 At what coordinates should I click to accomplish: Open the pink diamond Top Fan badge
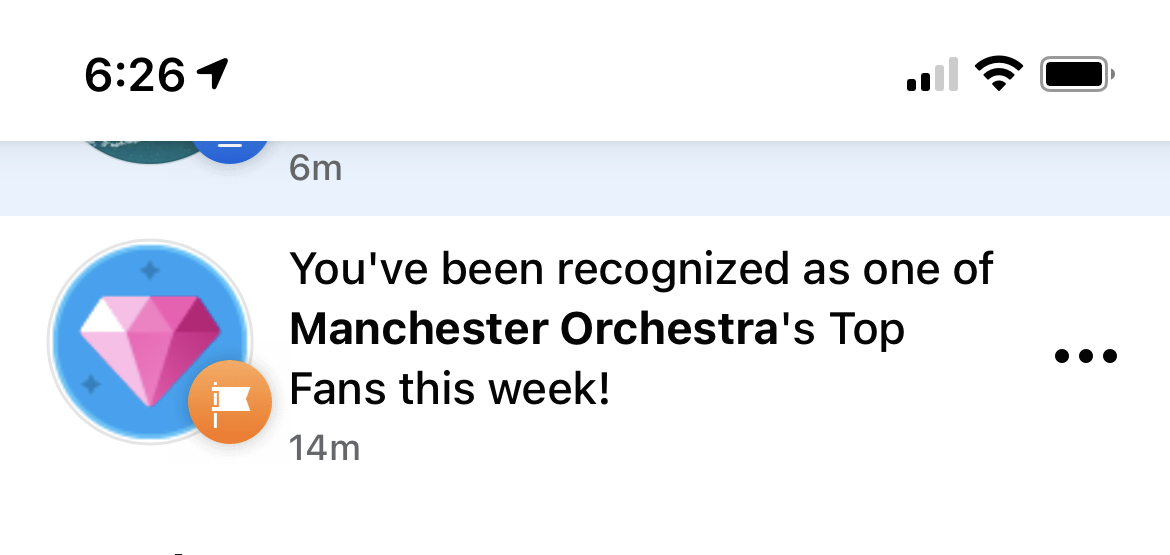148,340
